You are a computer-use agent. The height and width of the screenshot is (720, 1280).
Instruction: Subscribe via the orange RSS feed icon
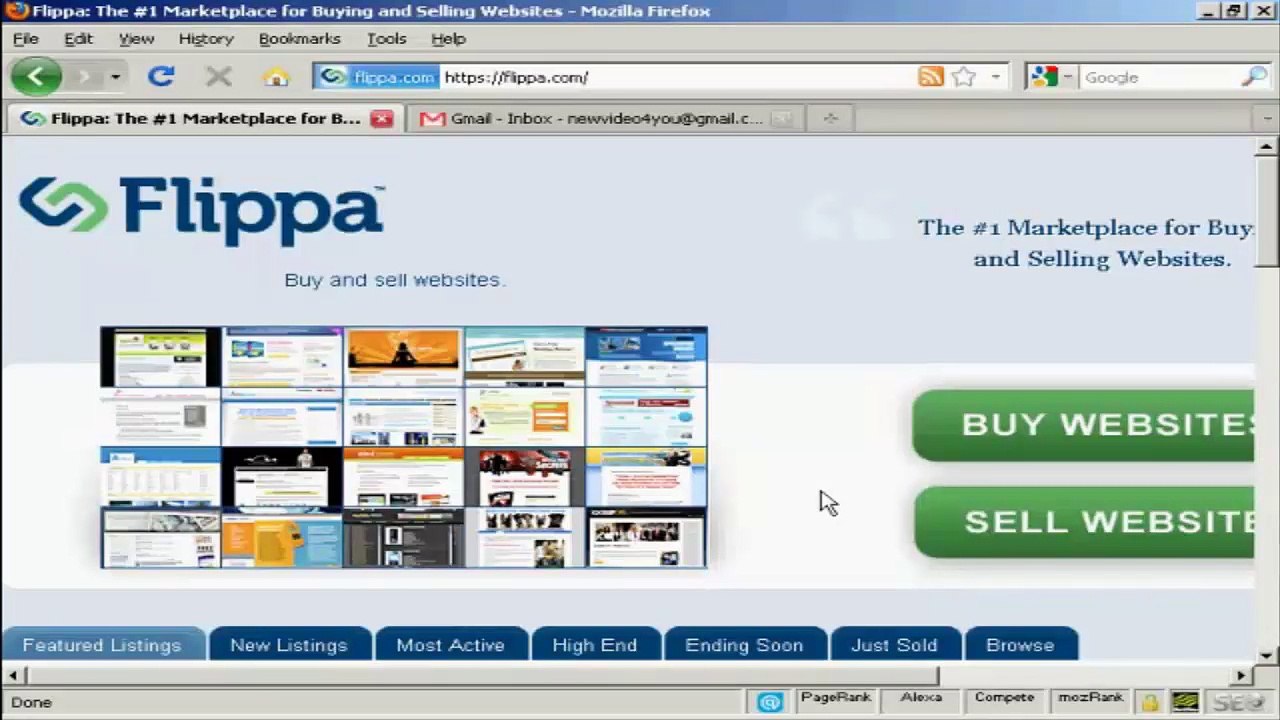[x=931, y=77]
